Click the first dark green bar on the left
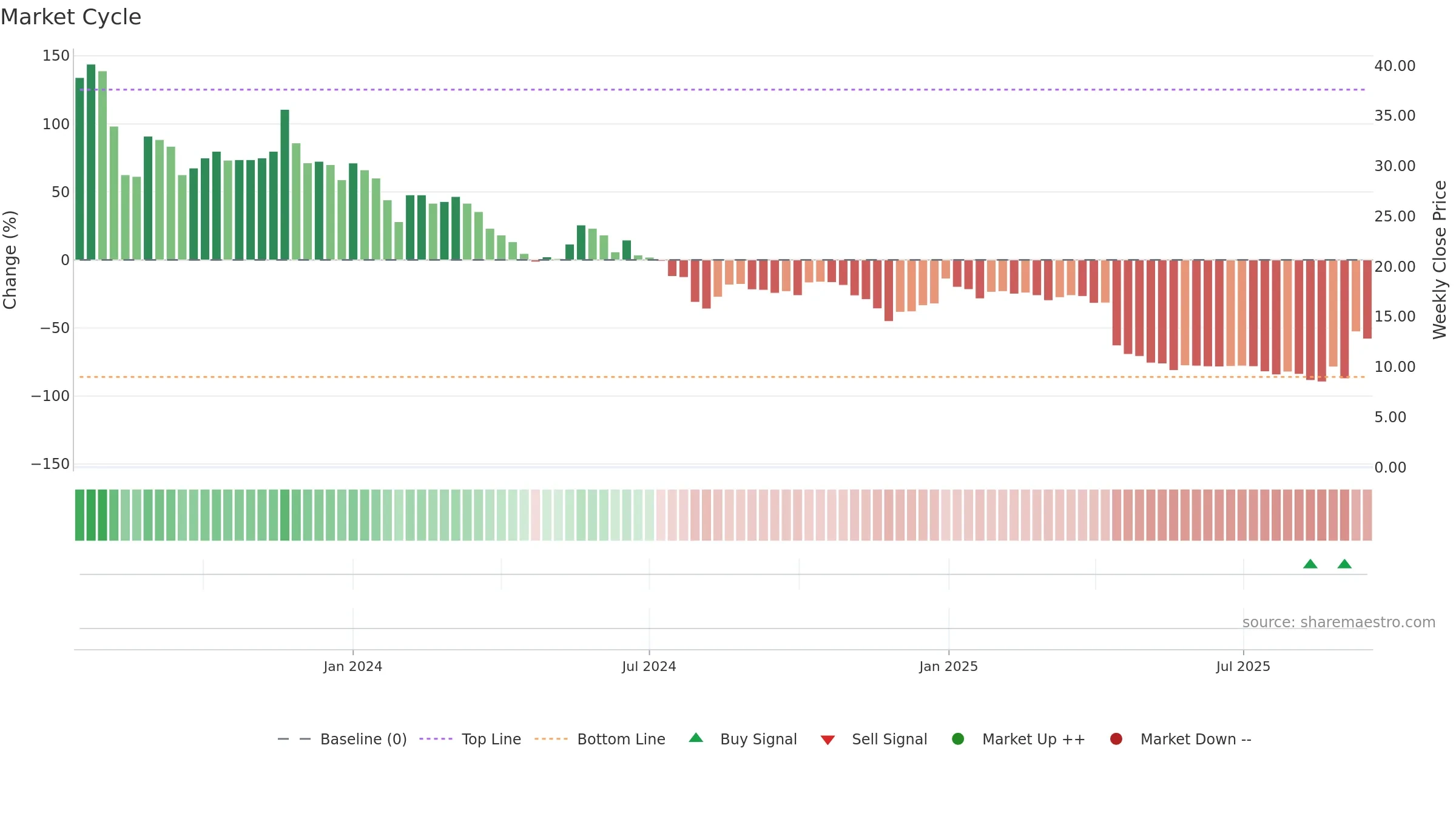This screenshot has height=819, width=1456. coord(79,169)
